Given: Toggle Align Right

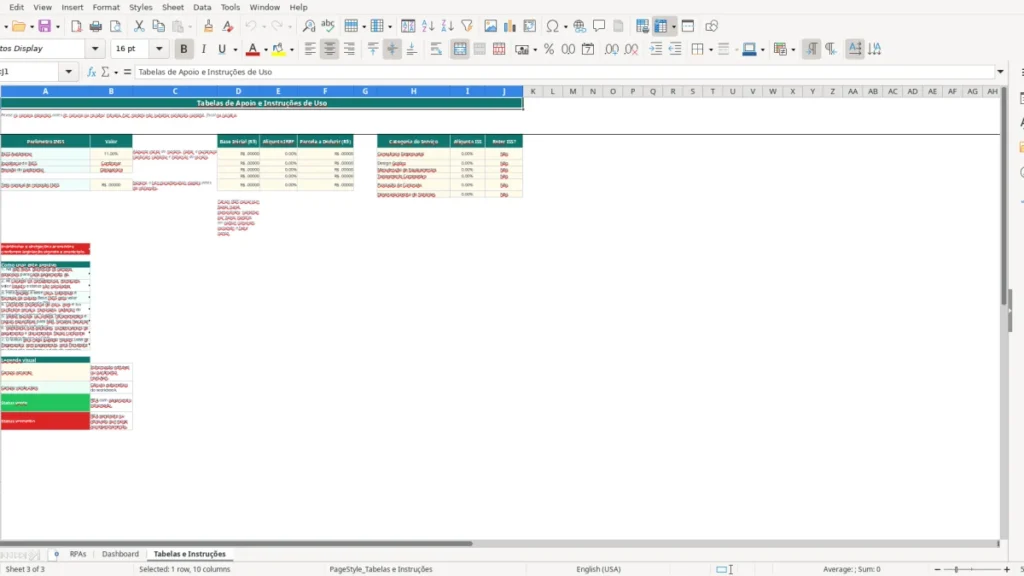Looking at the screenshot, I should click(349, 49).
